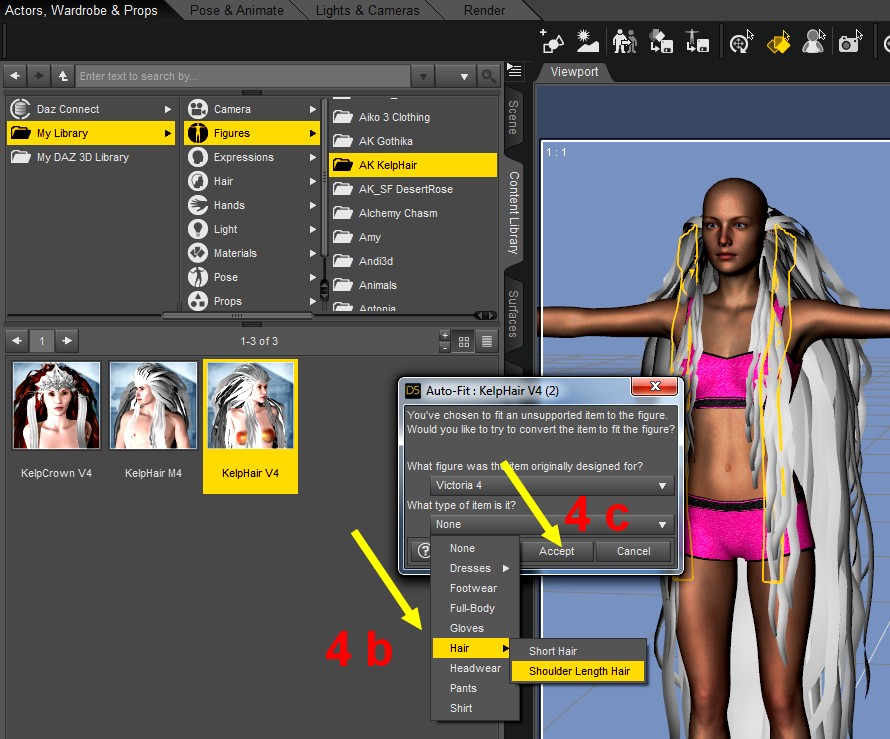Viewport: 890px width, 739px height.
Task: Click the search text input field
Action: pos(243,76)
